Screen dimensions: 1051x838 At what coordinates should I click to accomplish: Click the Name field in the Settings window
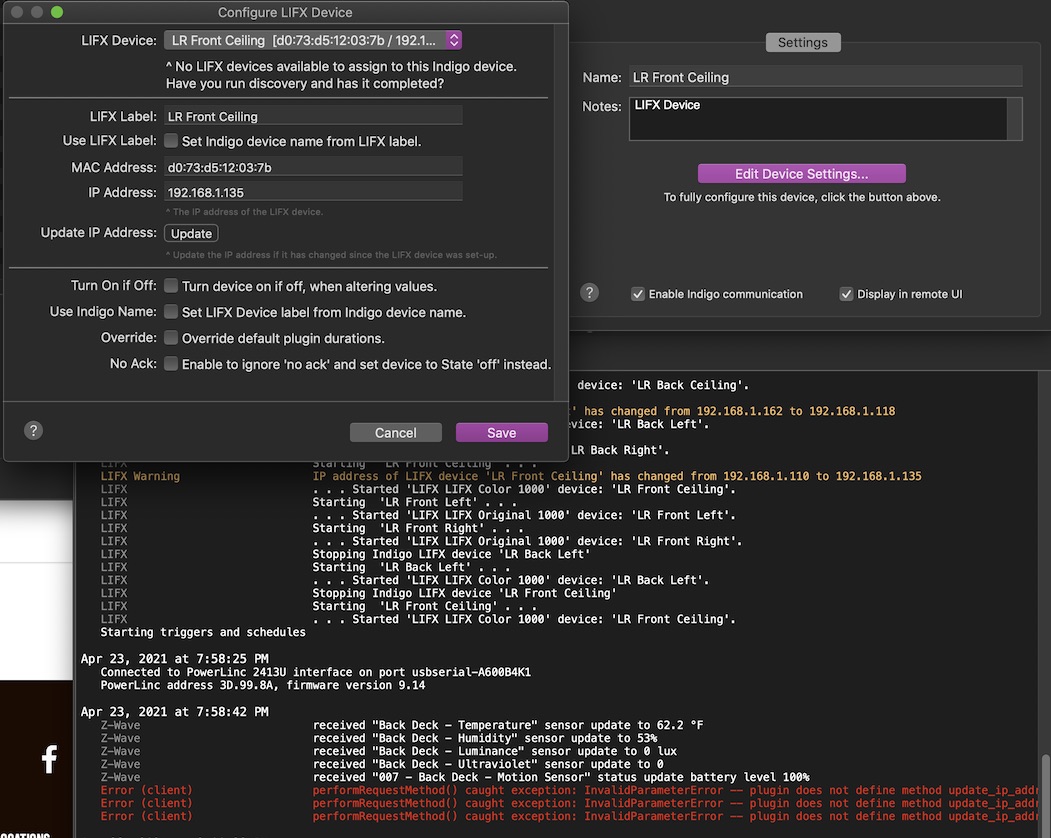[826, 77]
